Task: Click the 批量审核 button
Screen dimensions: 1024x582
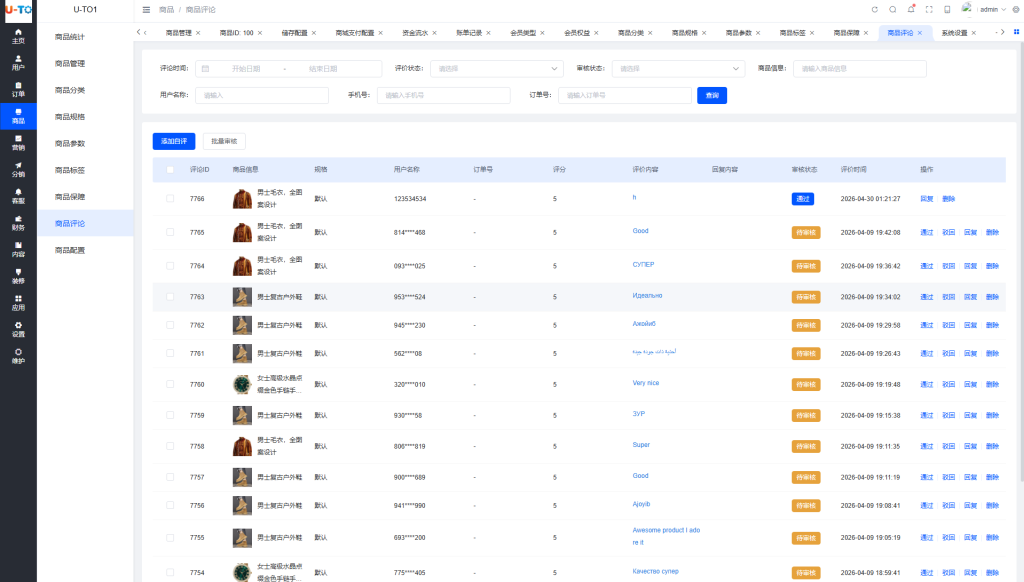Action: tap(224, 141)
